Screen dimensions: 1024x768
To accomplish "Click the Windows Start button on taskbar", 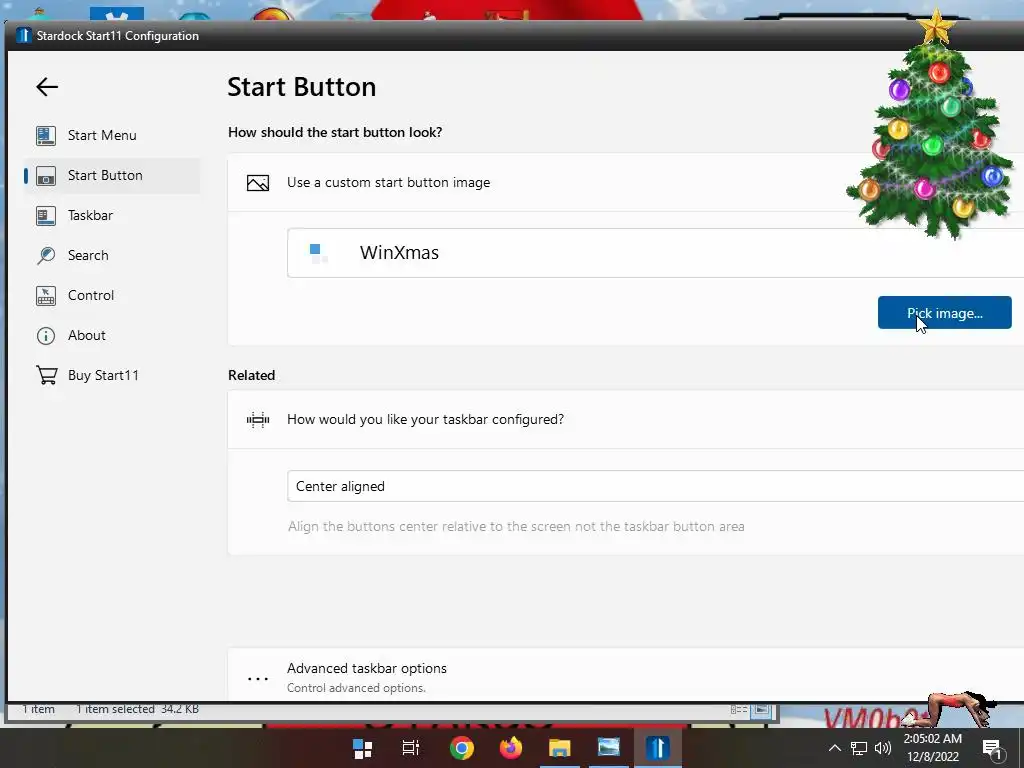I will 362,748.
